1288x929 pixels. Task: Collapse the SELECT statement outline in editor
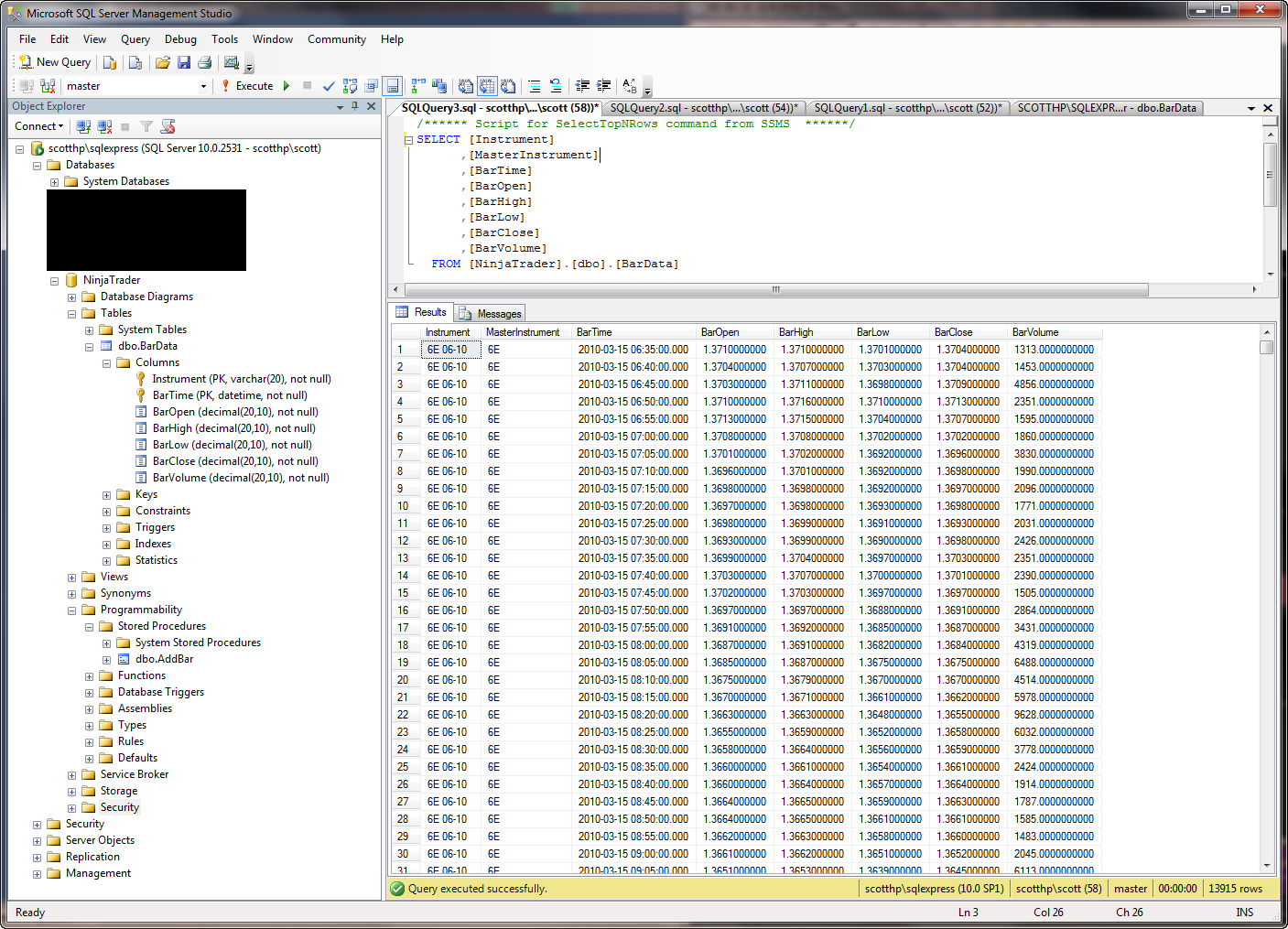coord(408,140)
